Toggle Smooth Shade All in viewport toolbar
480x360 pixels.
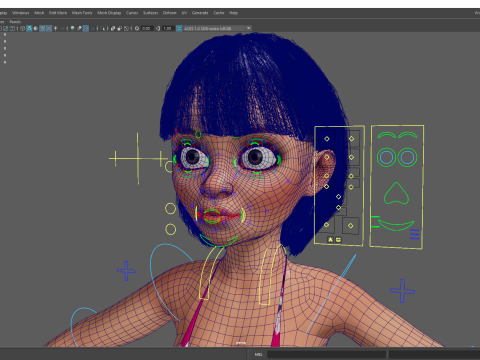(x=29, y=29)
